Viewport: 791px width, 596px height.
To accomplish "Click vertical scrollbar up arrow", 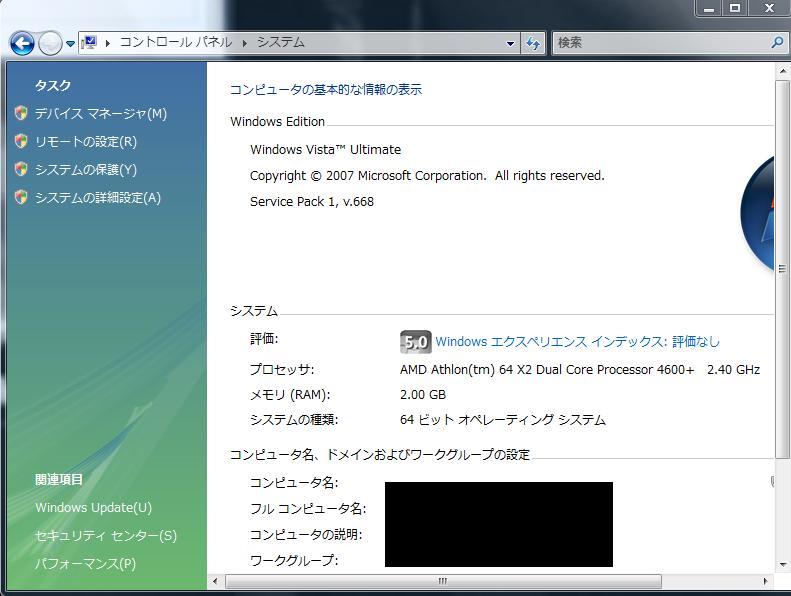I will (x=782, y=71).
